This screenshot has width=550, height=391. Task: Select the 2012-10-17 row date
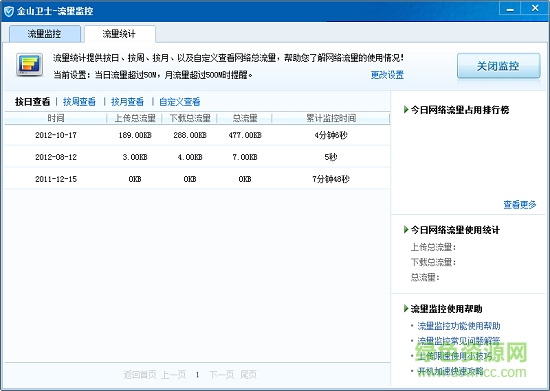coord(56,135)
